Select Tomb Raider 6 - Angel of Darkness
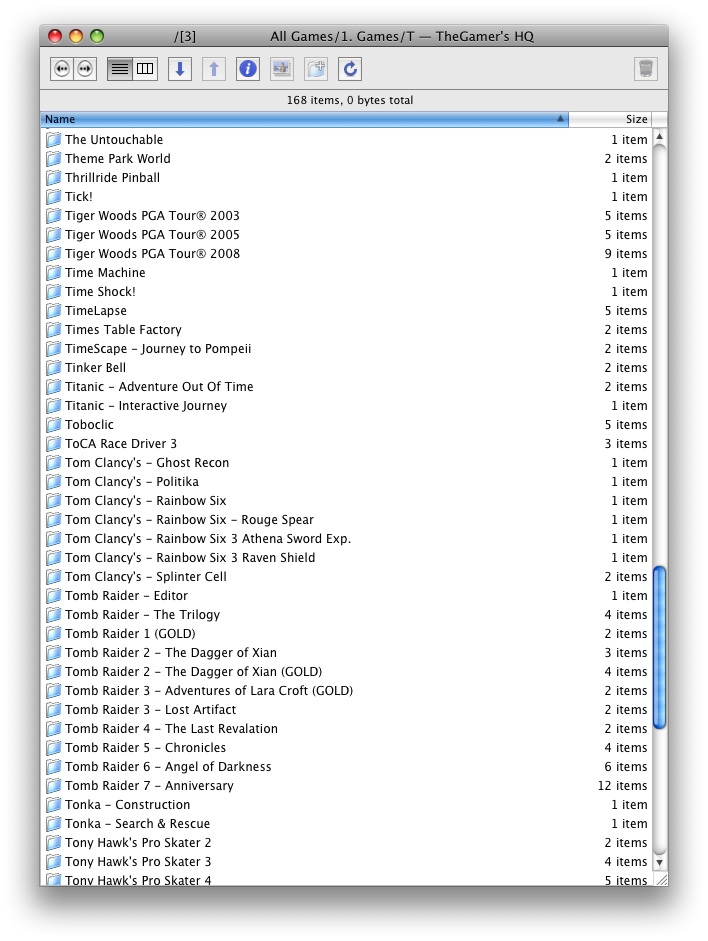Screen dimensions: 708x941 (168, 767)
